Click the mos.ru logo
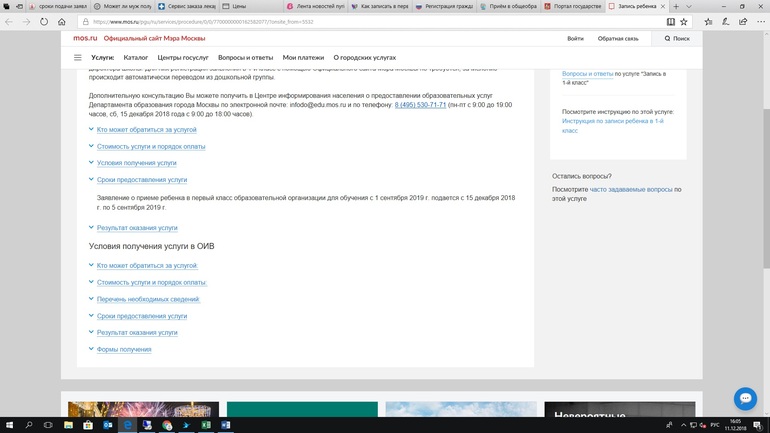 [84, 38]
